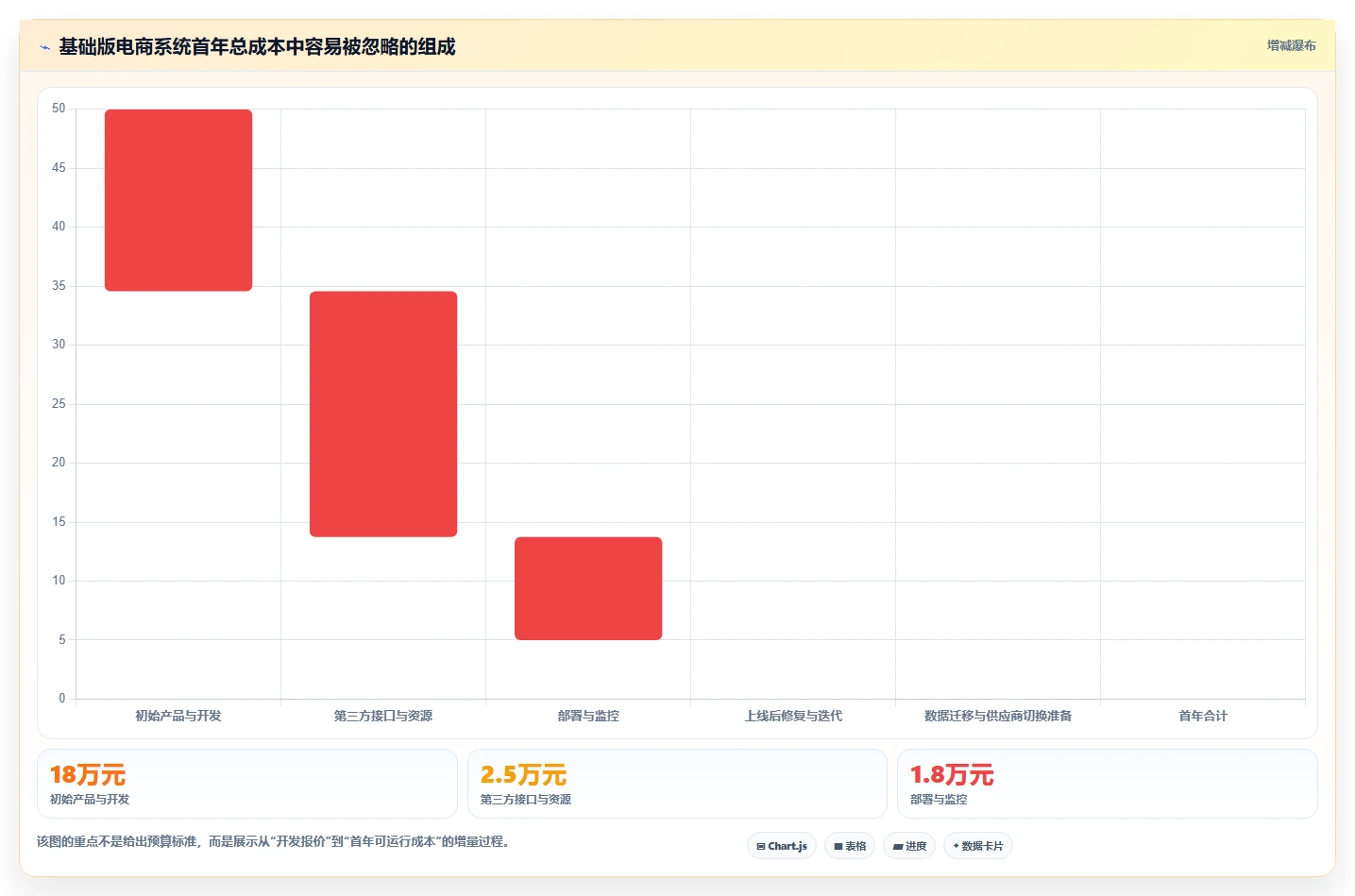Click the 上线后修复与迭代 axis label

coord(793,716)
